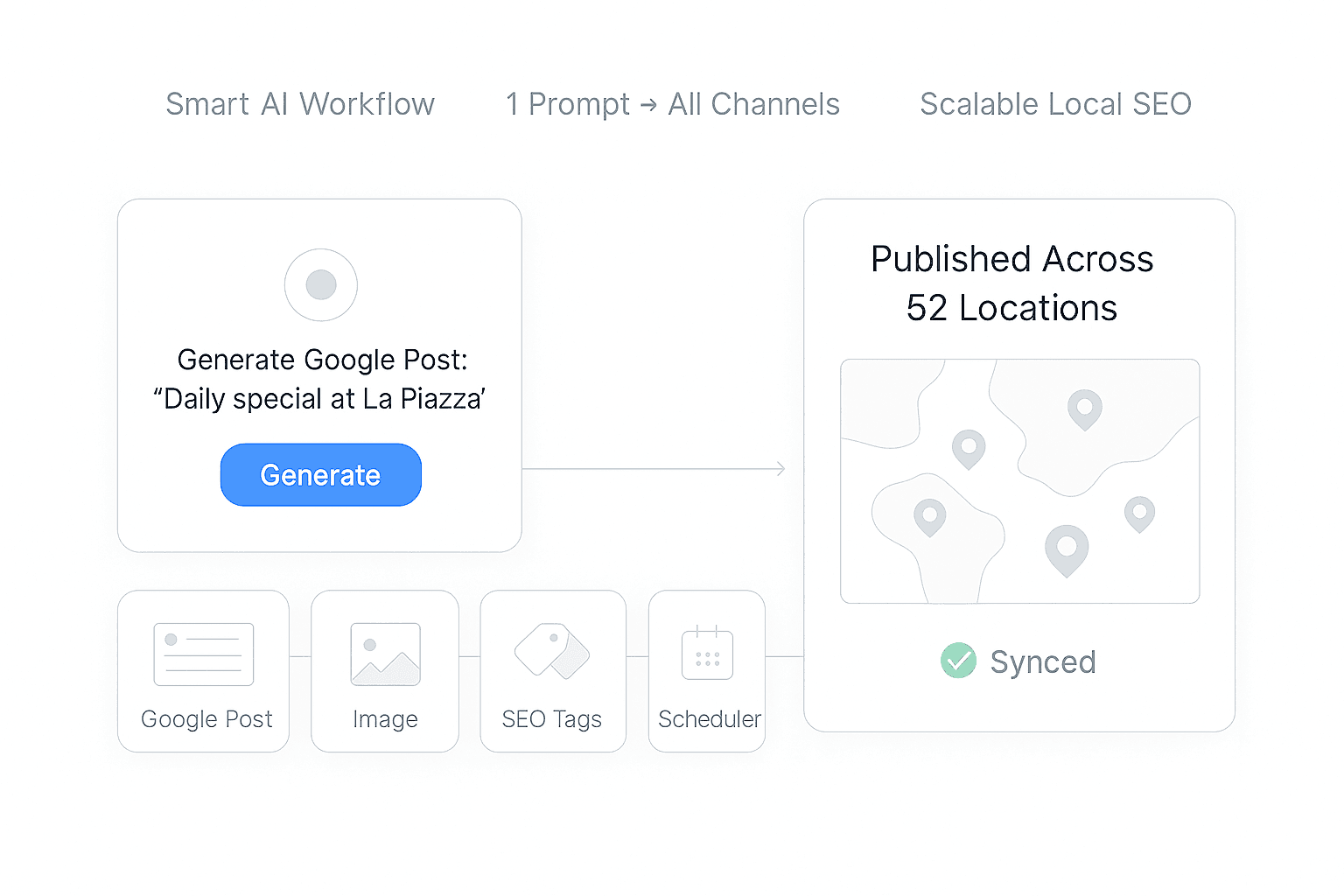
Task: Click the Synced status text
Action: [1042, 662]
